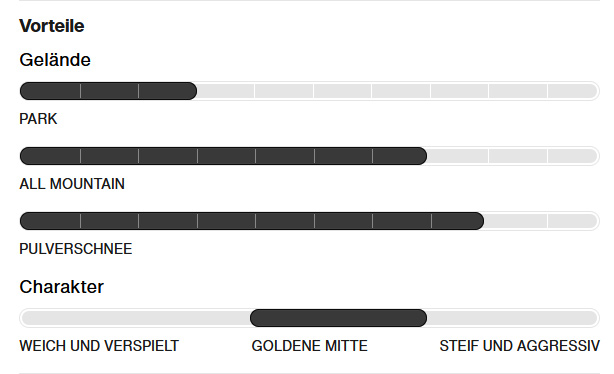Viewport: 614px width, 374px height.
Task: Click the ALL MOUNTAIN label
Action: coord(72,184)
